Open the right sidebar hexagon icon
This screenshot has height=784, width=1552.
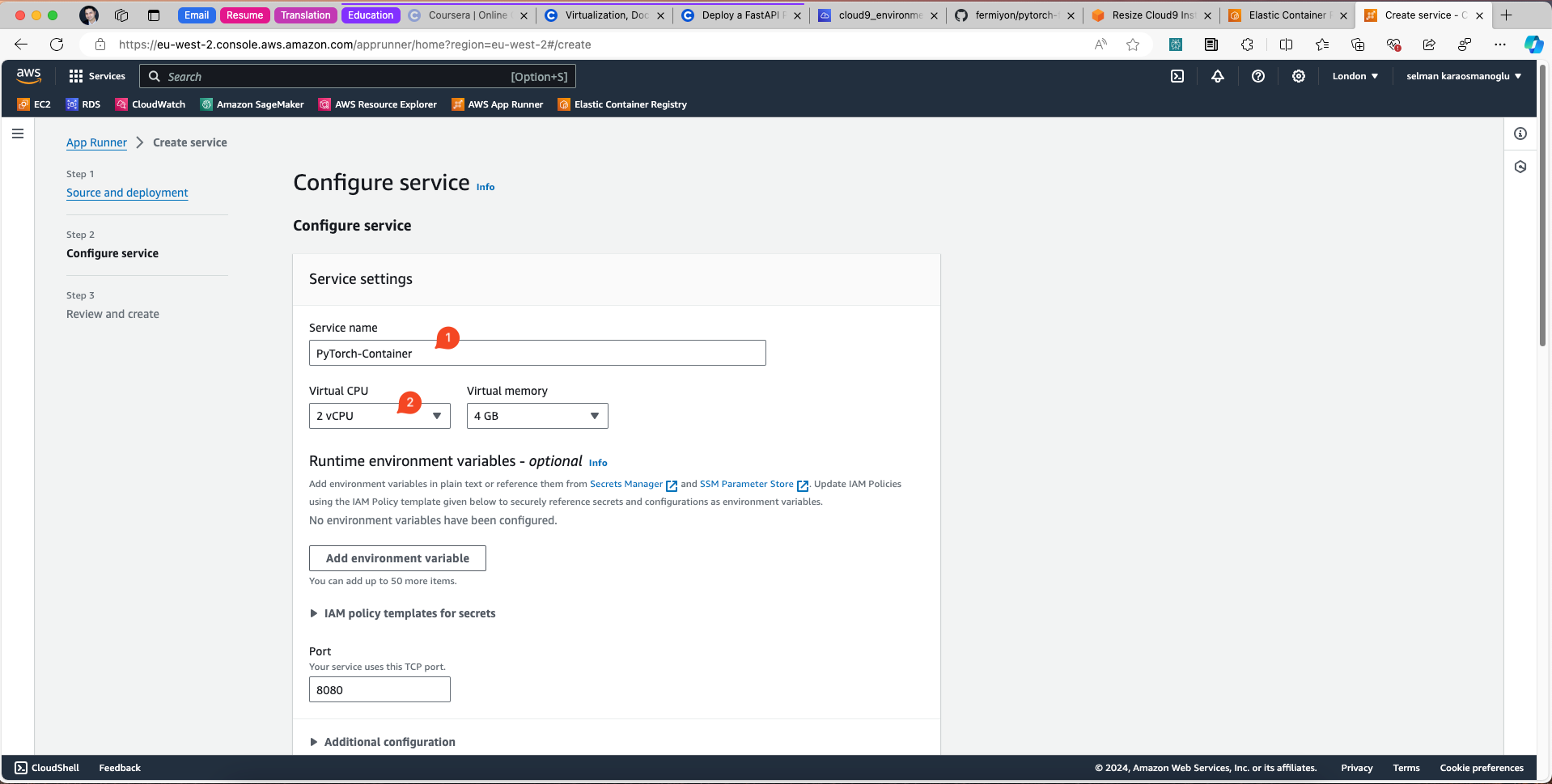(1520, 167)
